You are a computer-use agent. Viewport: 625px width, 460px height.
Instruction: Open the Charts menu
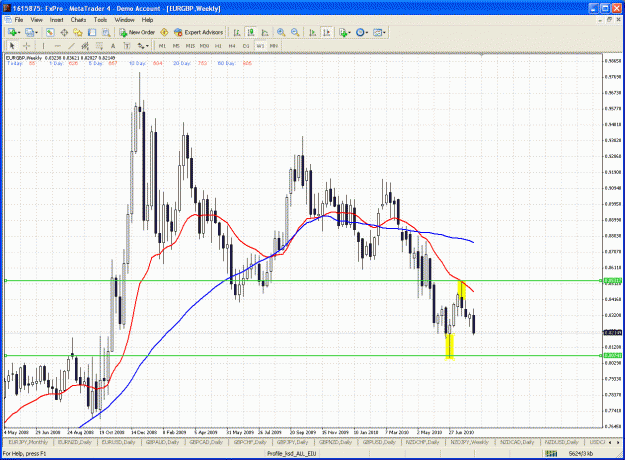click(78, 20)
